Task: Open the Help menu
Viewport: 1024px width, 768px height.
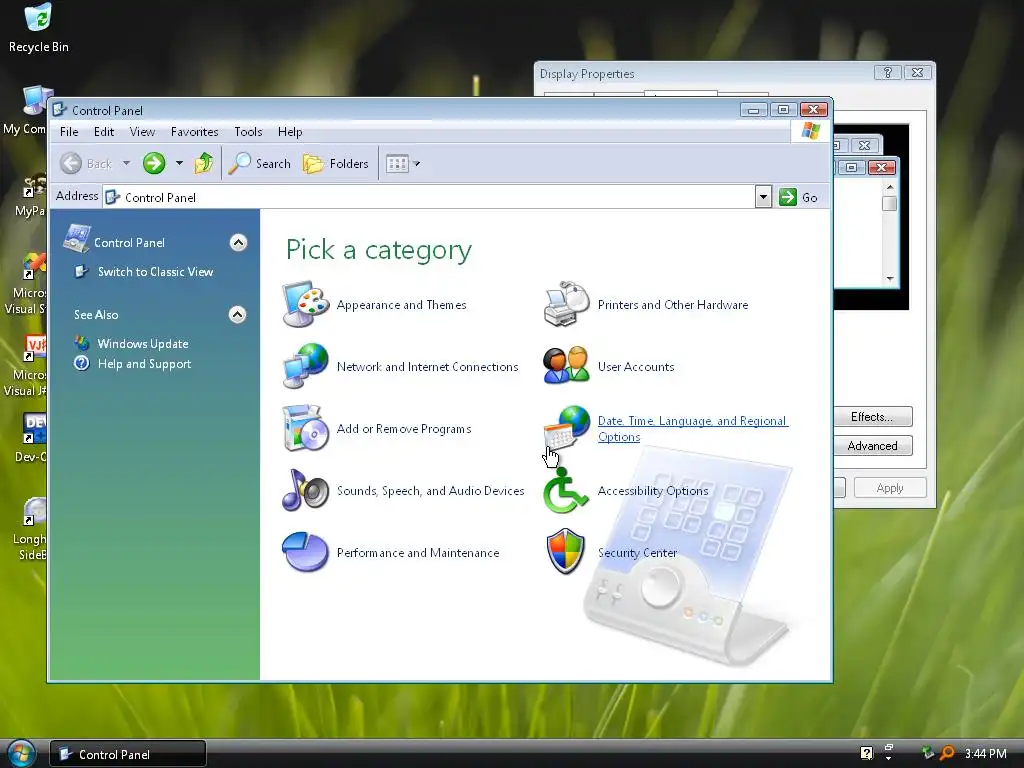Action: (290, 132)
